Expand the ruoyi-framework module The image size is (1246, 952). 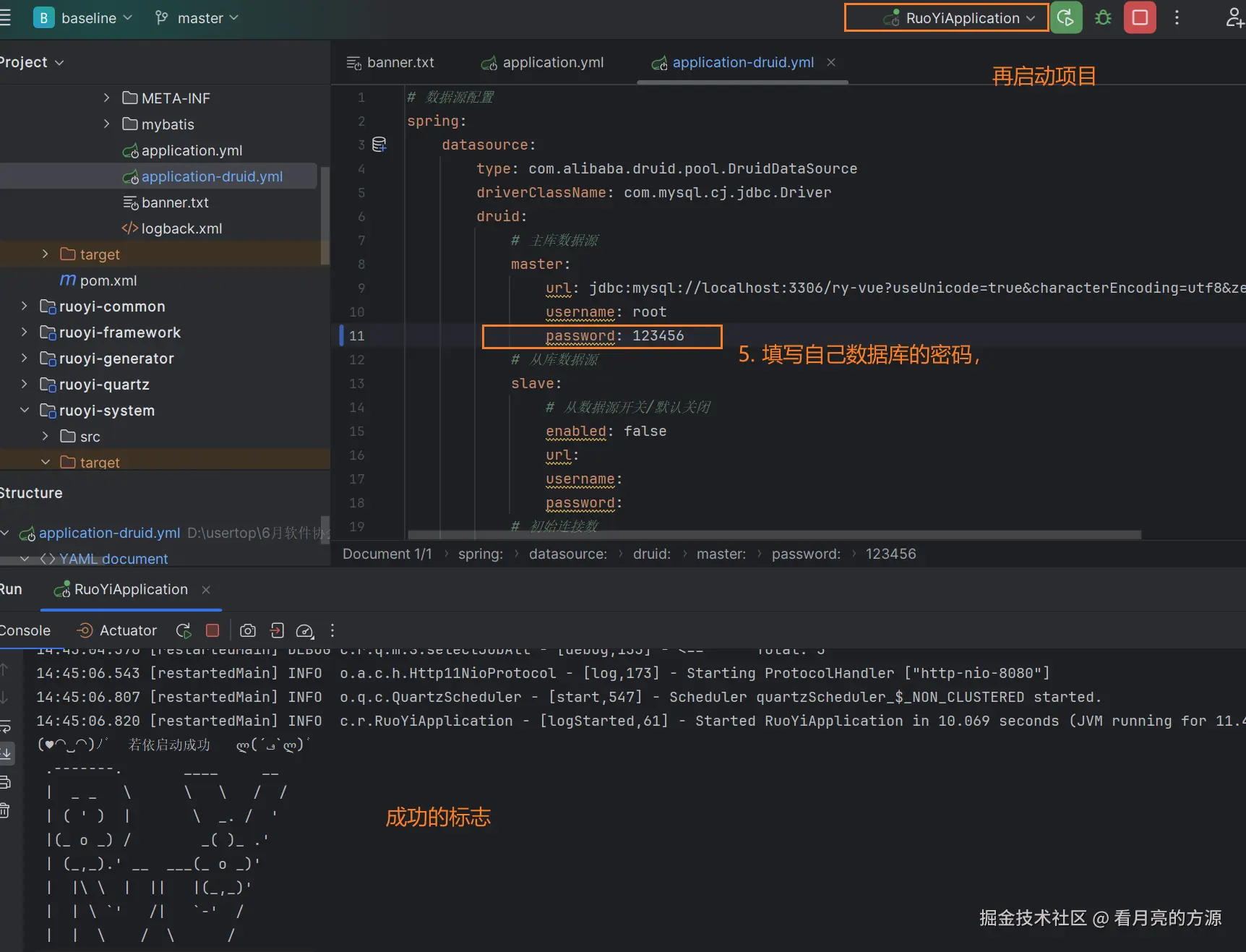pos(24,332)
